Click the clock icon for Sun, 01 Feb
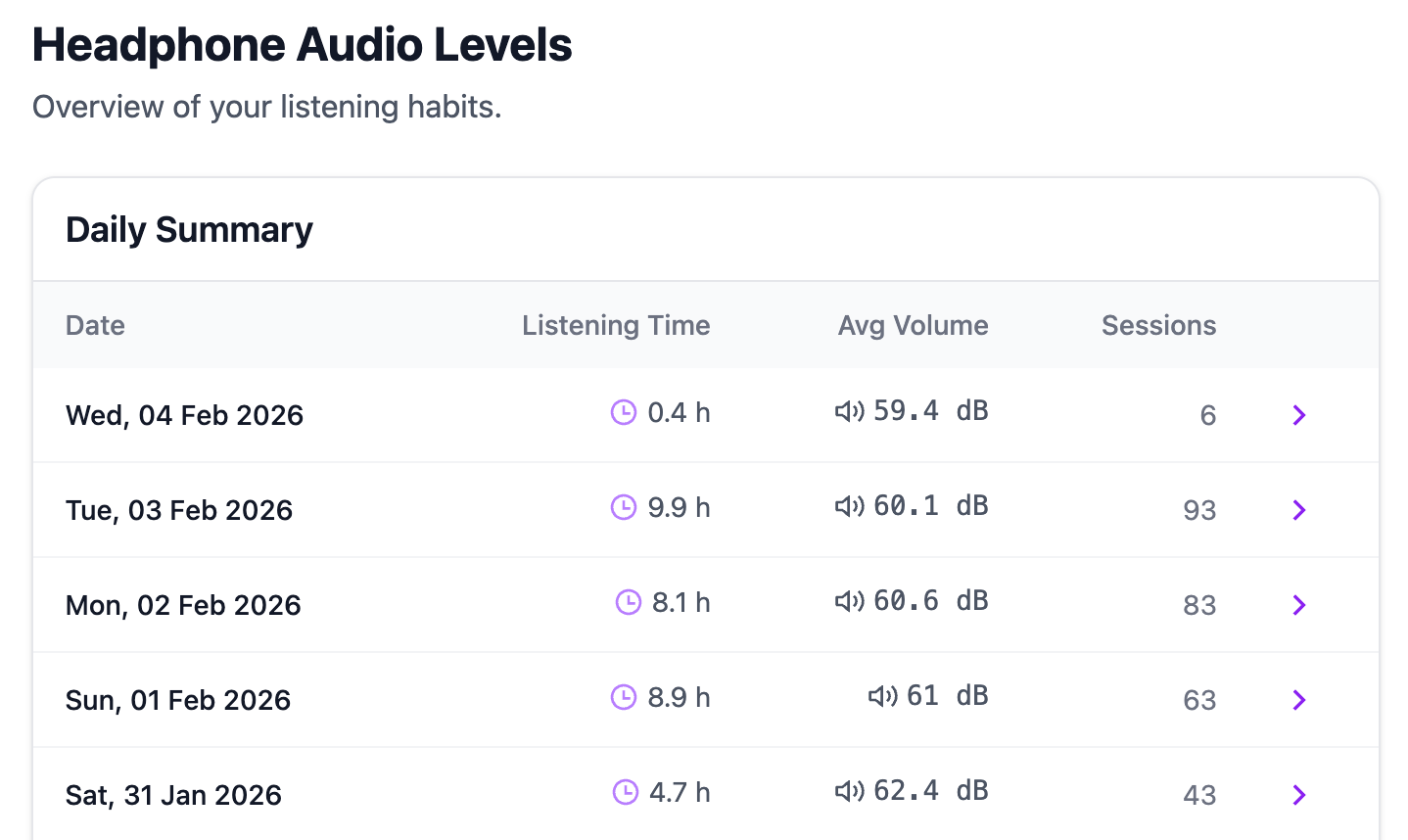The width and height of the screenshot is (1408, 840). click(624, 697)
